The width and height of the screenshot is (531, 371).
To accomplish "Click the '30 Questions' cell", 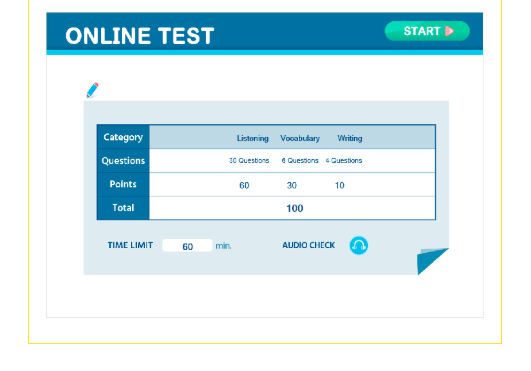I will click(x=249, y=160).
